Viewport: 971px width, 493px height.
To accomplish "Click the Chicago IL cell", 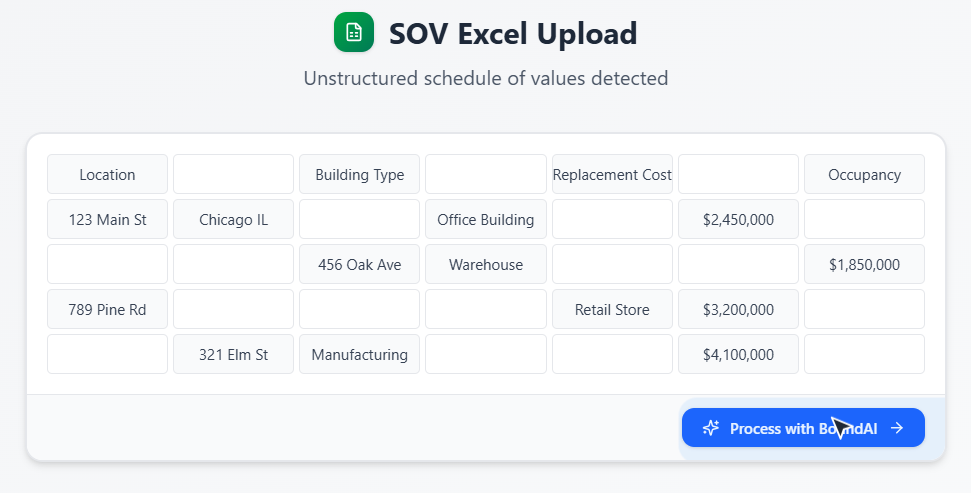I will tap(233, 219).
